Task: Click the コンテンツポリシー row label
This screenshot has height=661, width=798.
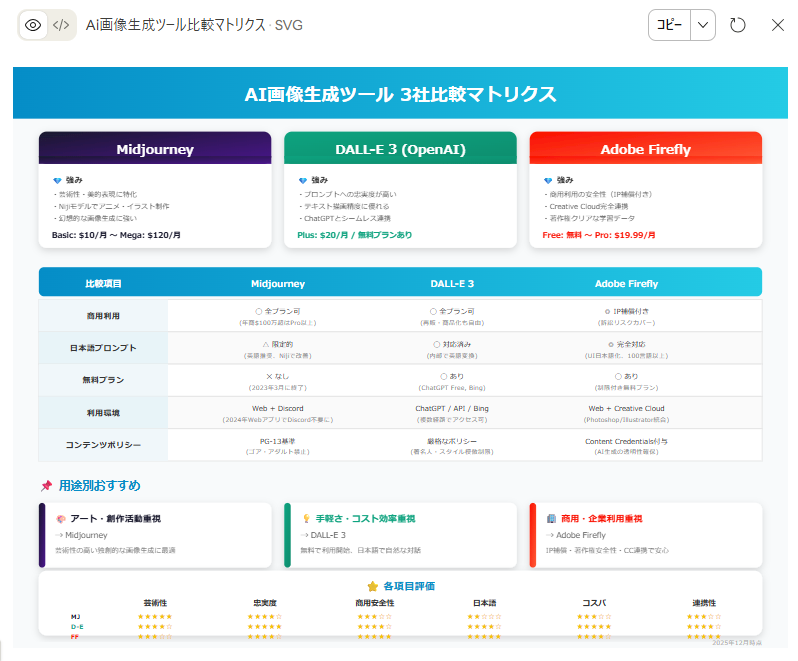Action: pyautogui.click(x=103, y=444)
